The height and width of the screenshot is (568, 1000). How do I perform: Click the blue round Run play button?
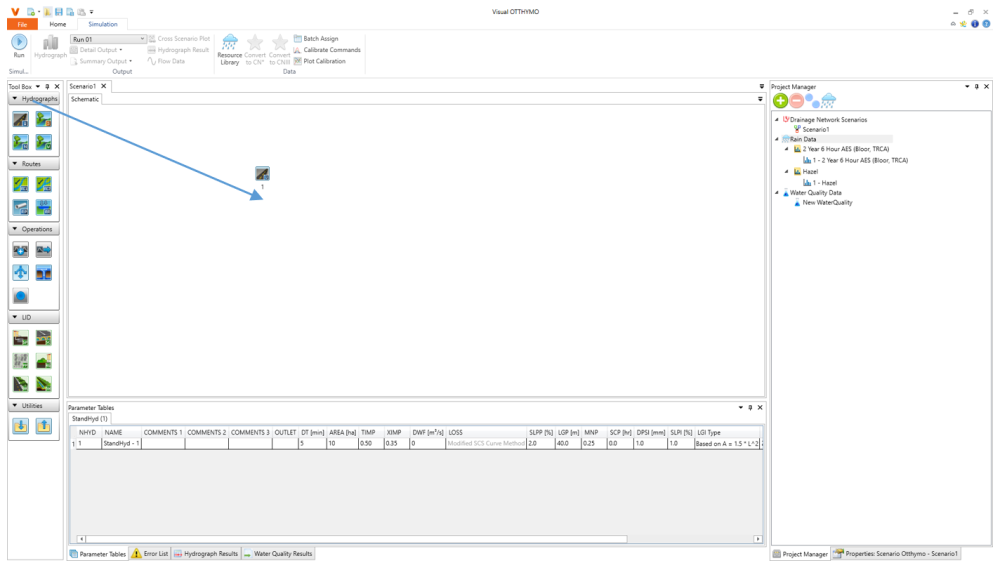19,42
